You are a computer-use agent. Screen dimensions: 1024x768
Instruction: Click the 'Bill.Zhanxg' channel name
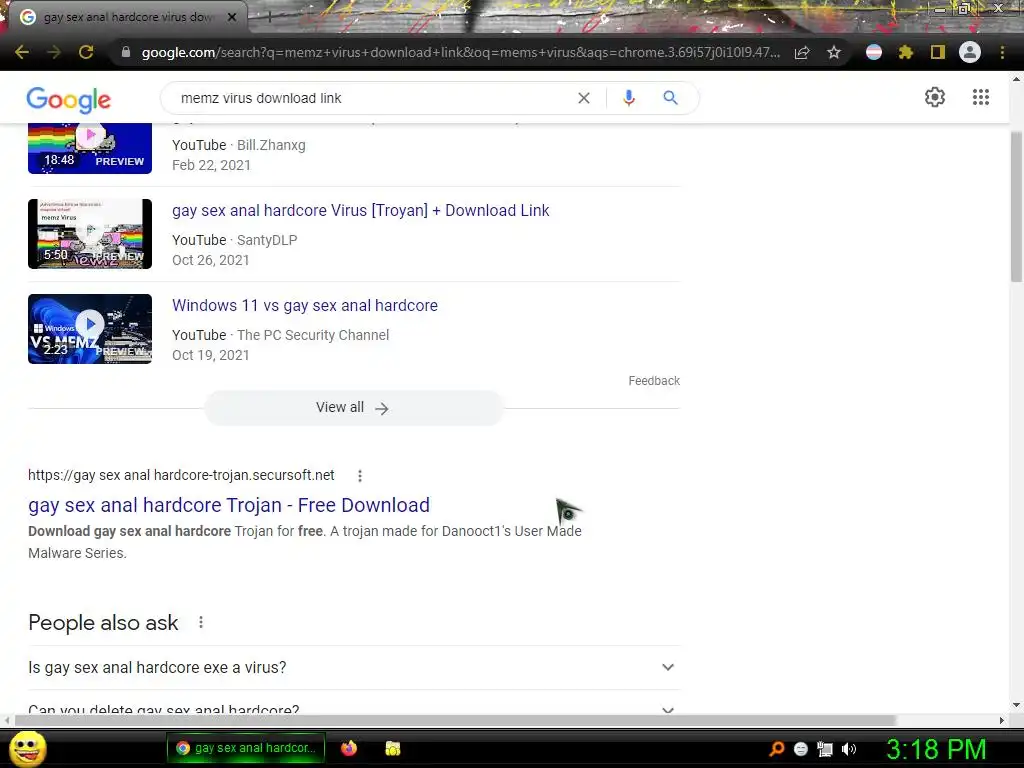[271, 145]
